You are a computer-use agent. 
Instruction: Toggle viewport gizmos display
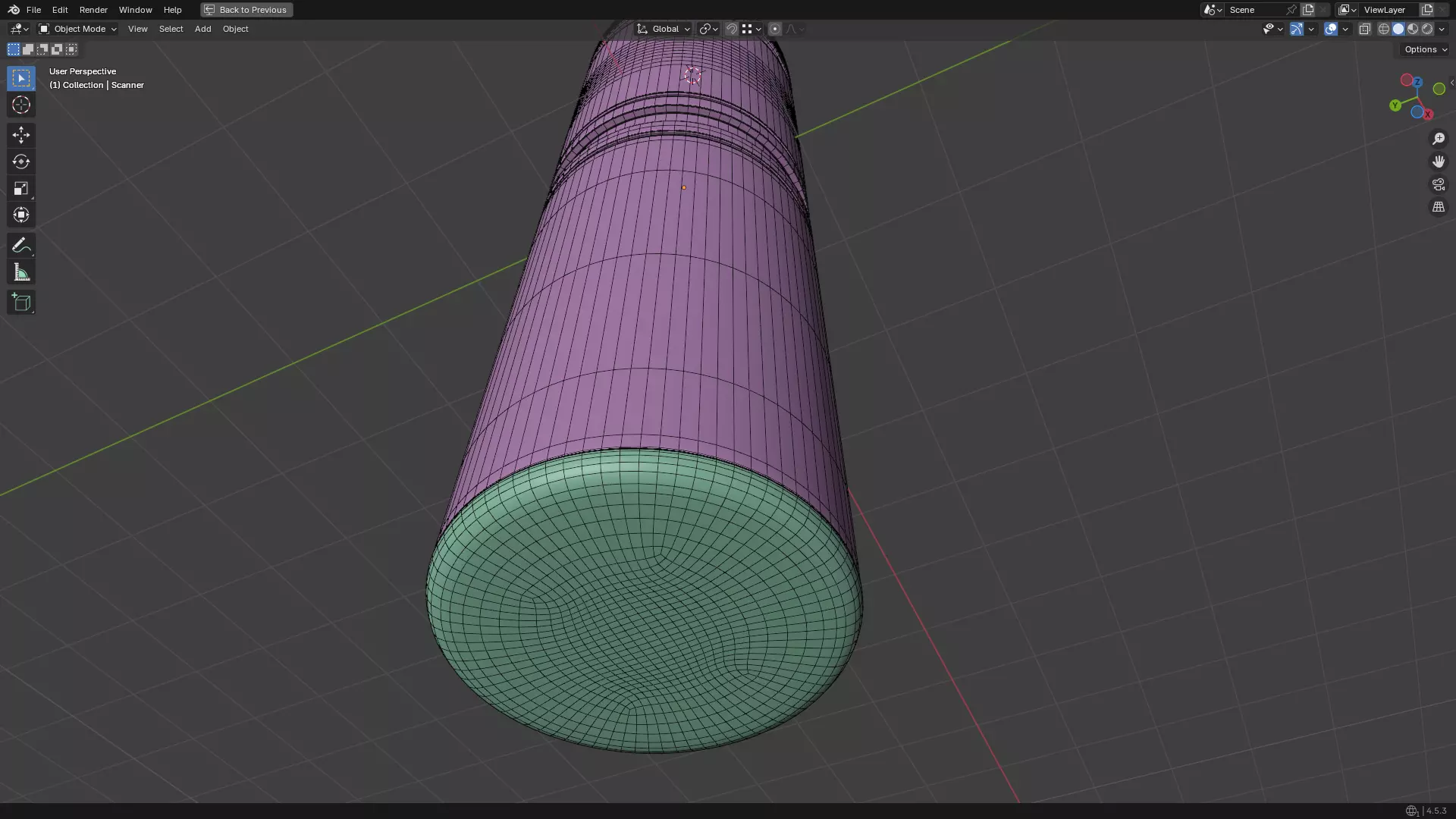click(x=1297, y=29)
